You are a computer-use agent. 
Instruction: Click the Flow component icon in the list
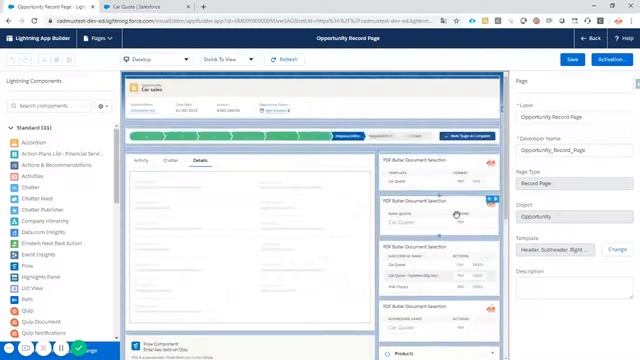(14, 266)
